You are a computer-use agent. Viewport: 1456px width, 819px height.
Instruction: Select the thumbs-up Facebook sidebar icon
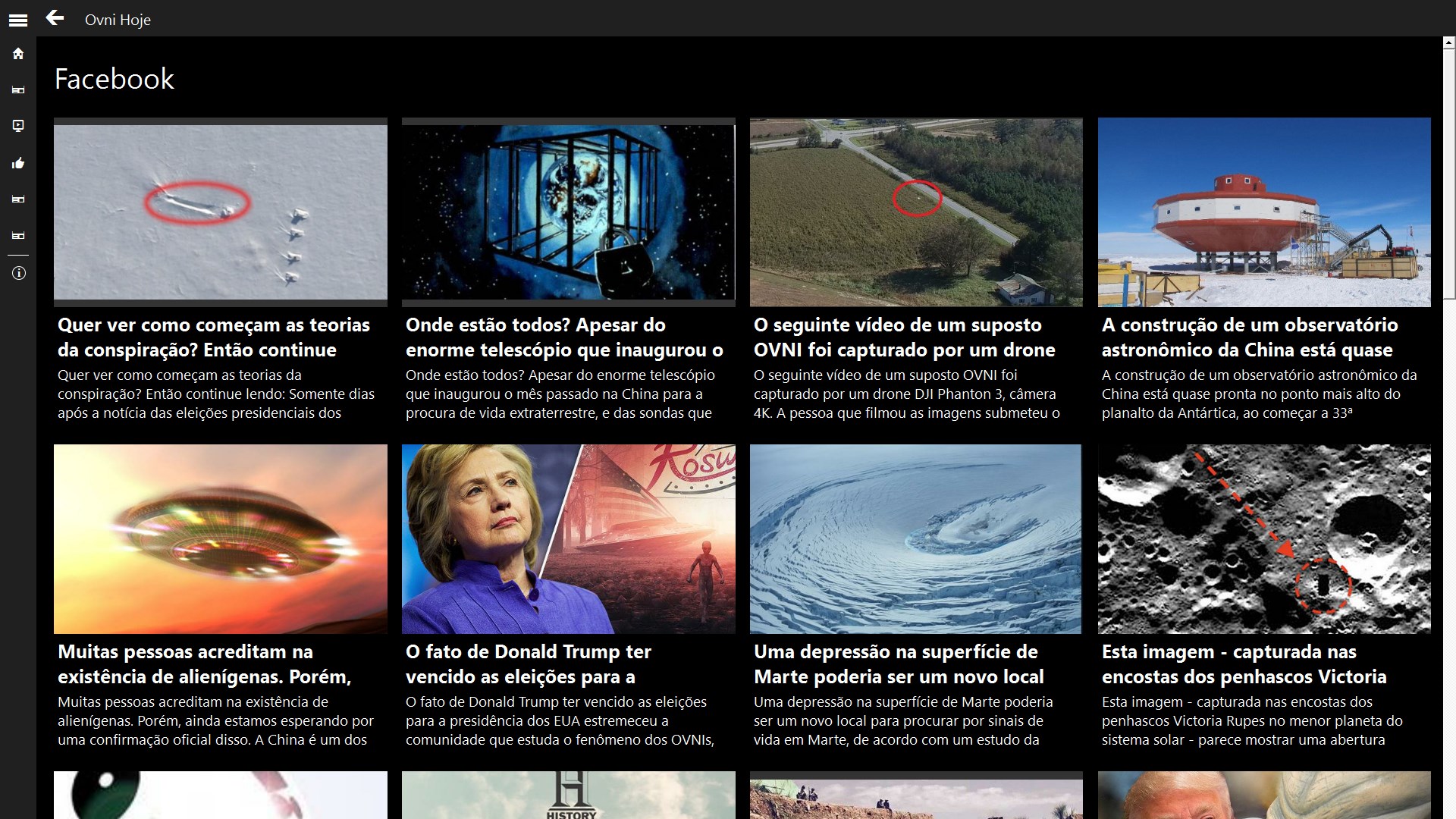coord(18,163)
